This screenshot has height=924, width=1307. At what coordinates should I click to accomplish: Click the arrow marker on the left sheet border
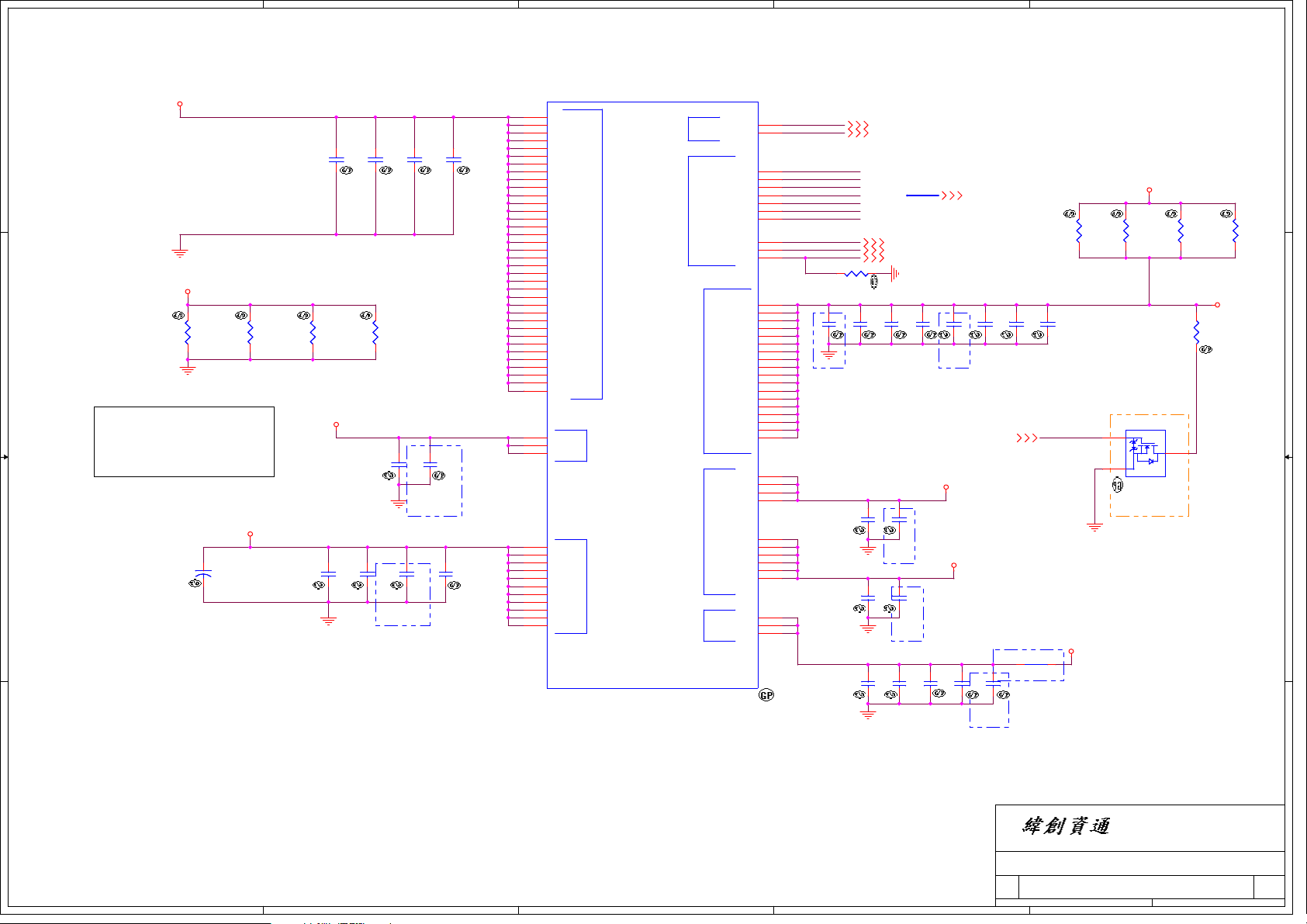pyautogui.click(x=5, y=457)
